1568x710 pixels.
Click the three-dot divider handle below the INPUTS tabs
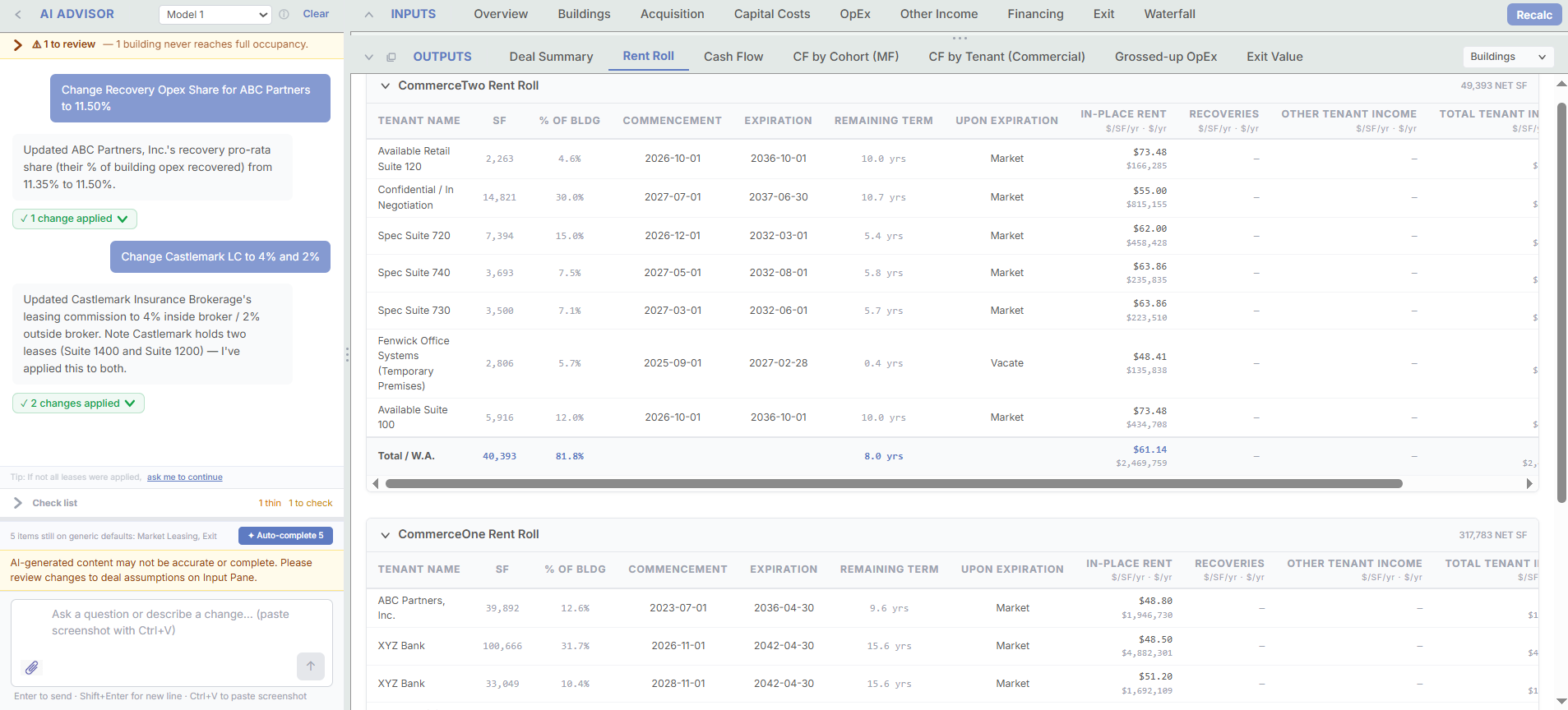click(x=960, y=38)
